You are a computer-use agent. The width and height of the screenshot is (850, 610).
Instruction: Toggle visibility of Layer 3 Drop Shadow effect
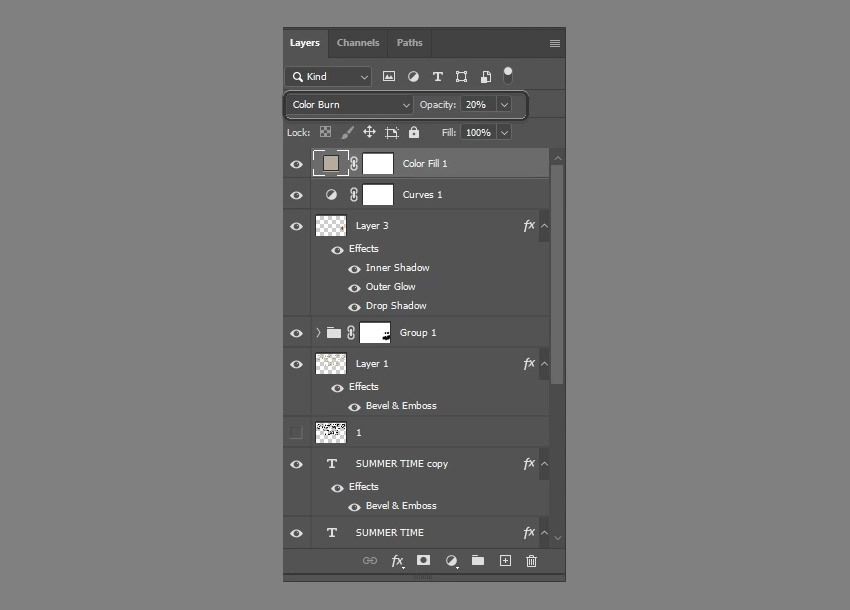[354, 307]
